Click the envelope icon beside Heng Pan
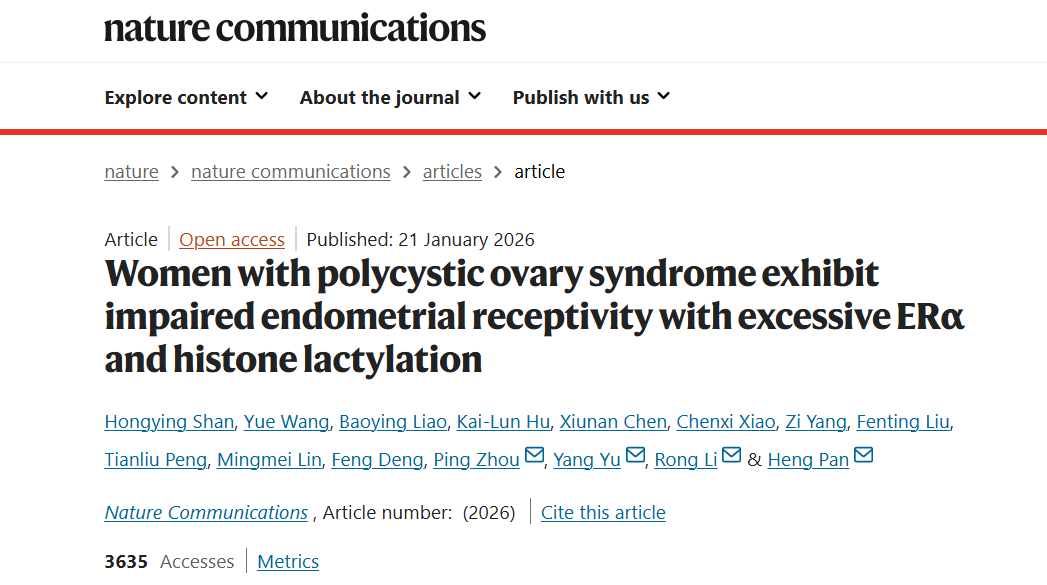Screen dimensions: 1047x585 863,457
